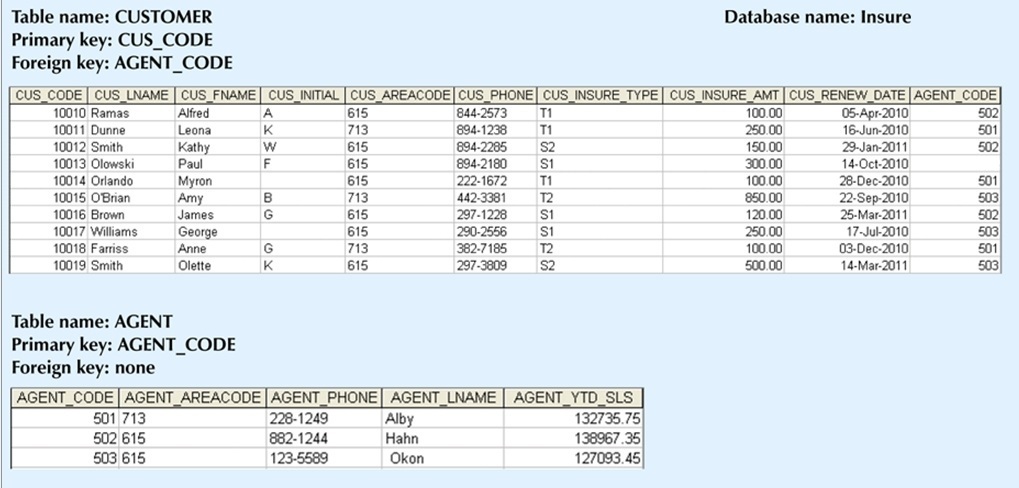Viewport: 1019px width, 488px height.
Task: Click the AGENT_YTD_SLS column header
Action: click(x=573, y=398)
